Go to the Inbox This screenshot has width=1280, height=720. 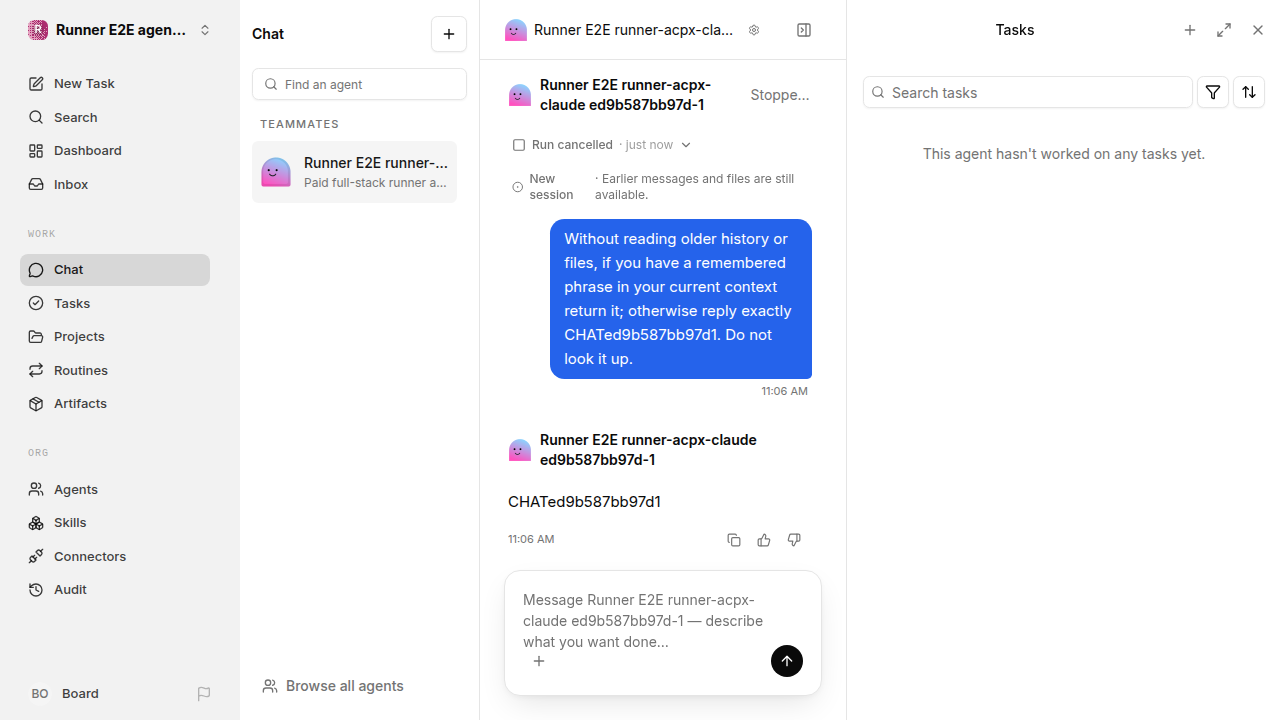[115, 185]
